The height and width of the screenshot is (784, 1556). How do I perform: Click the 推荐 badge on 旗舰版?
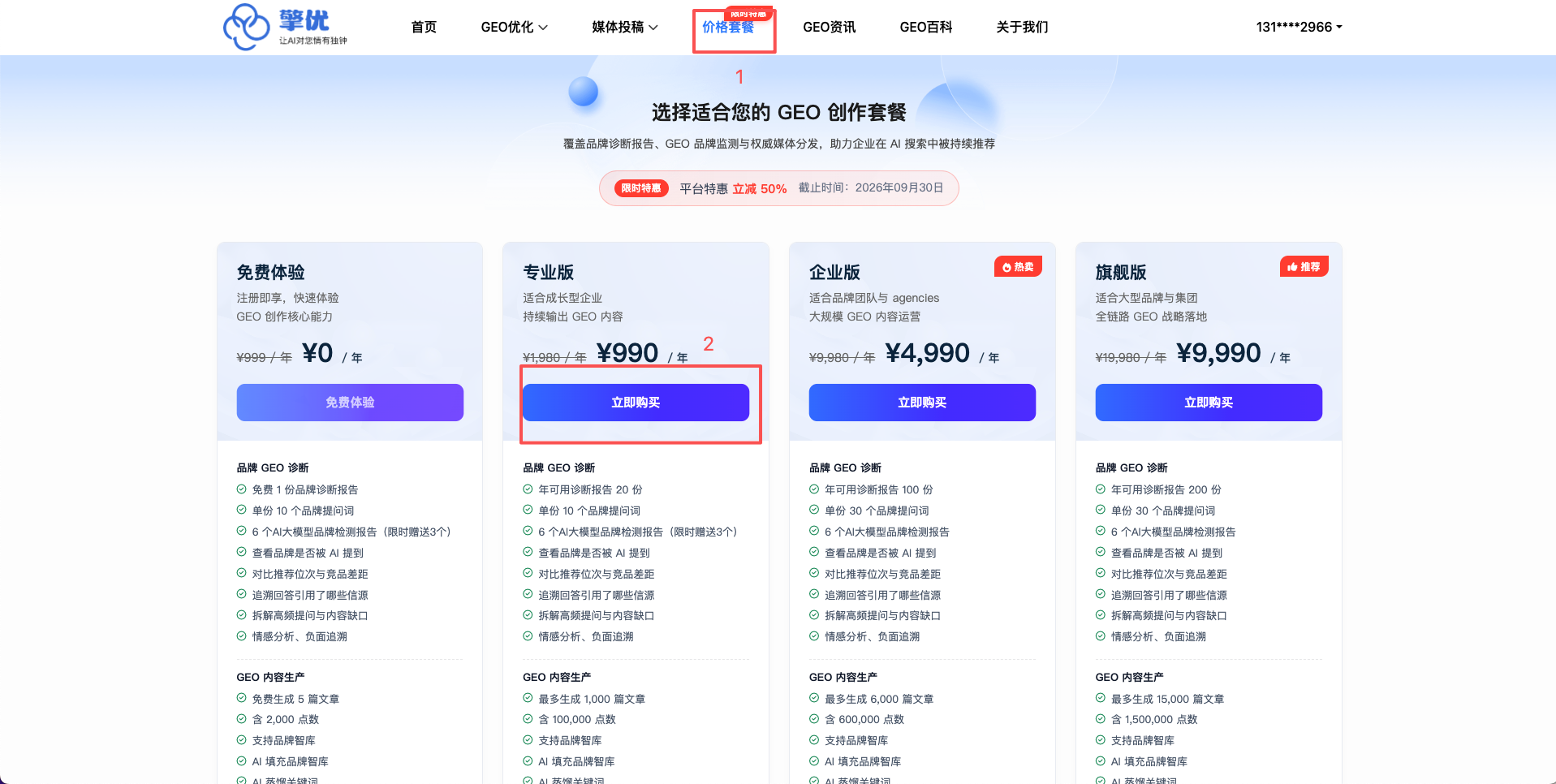[1304, 267]
